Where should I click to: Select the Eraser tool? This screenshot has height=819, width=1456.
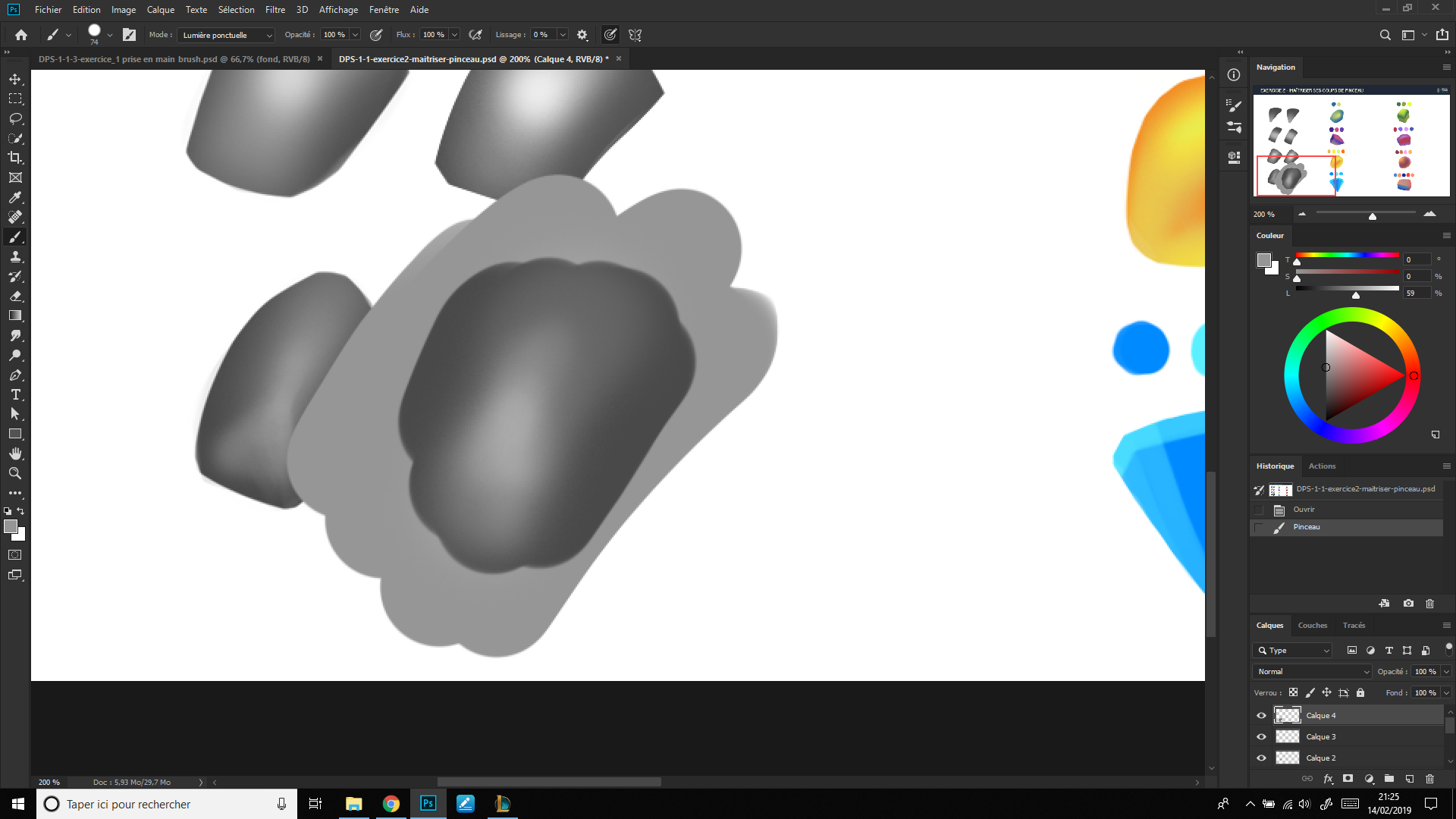click(x=15, y=296)
